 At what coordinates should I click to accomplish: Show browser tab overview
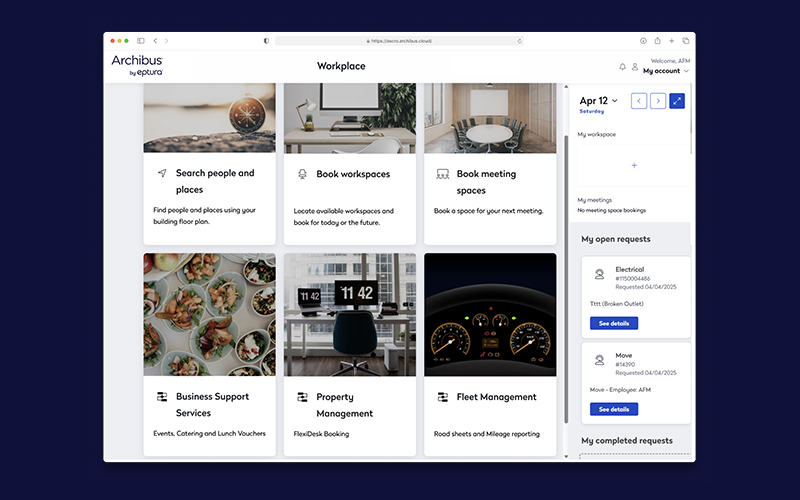click(686, 41)
